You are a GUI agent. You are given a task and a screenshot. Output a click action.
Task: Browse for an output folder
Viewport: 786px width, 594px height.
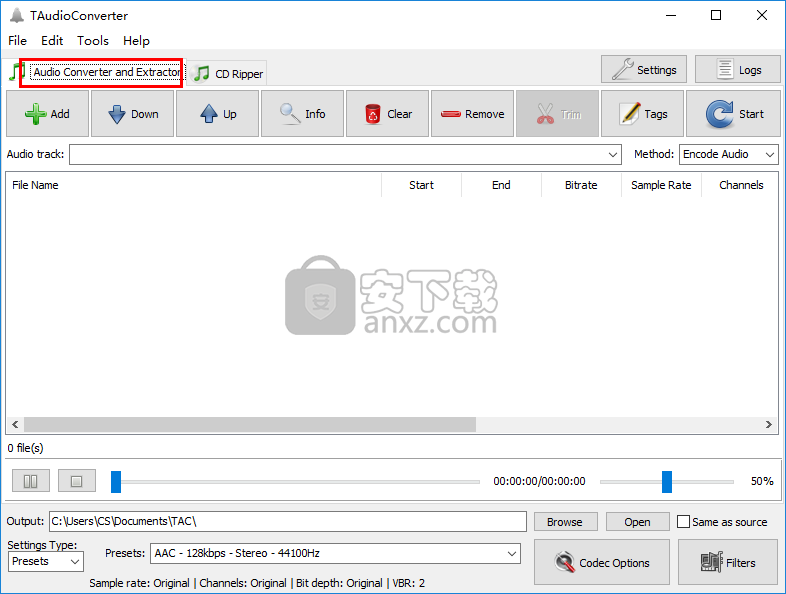tap(565, 522)
